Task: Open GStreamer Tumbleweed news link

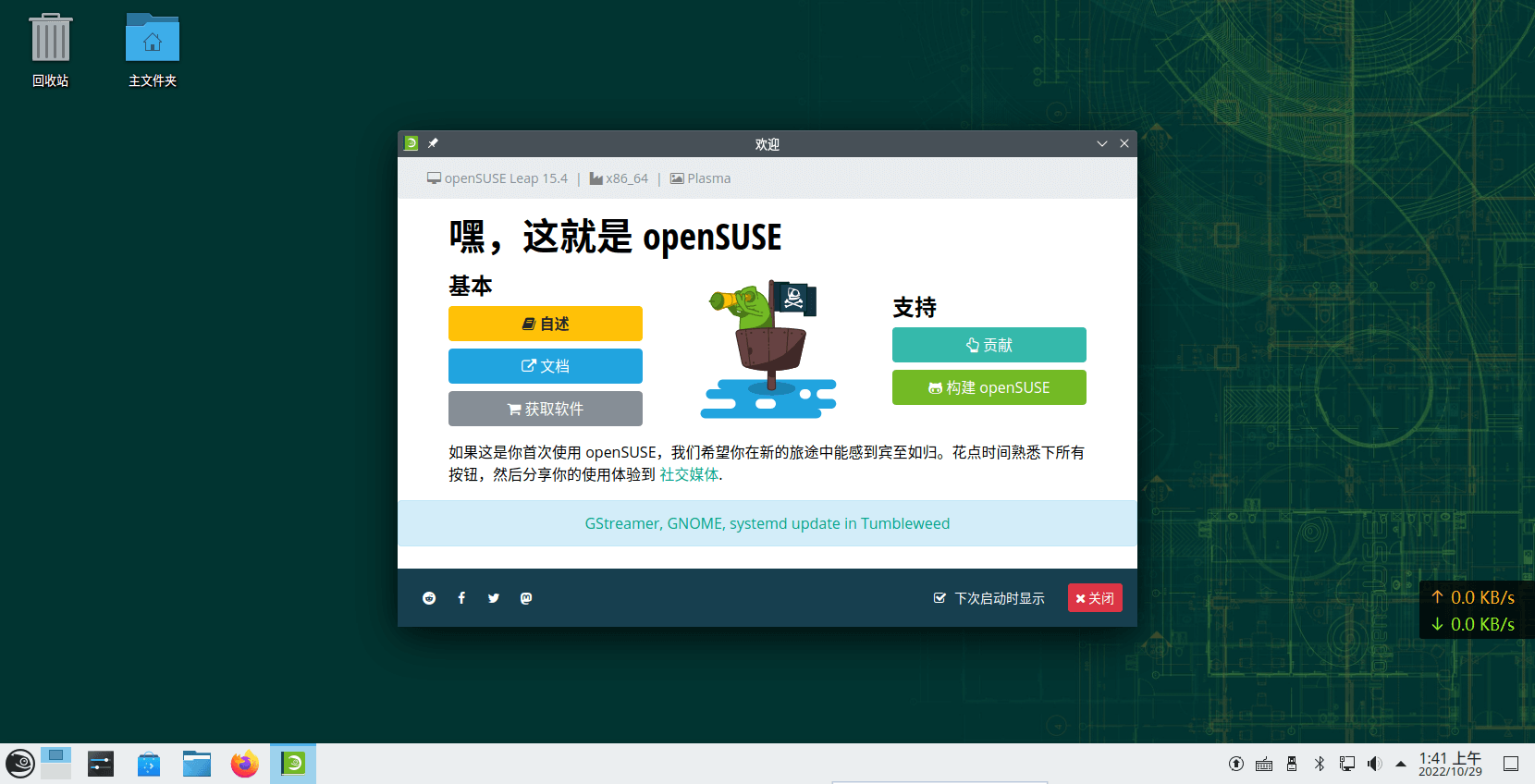Action: tap(767, 523)
